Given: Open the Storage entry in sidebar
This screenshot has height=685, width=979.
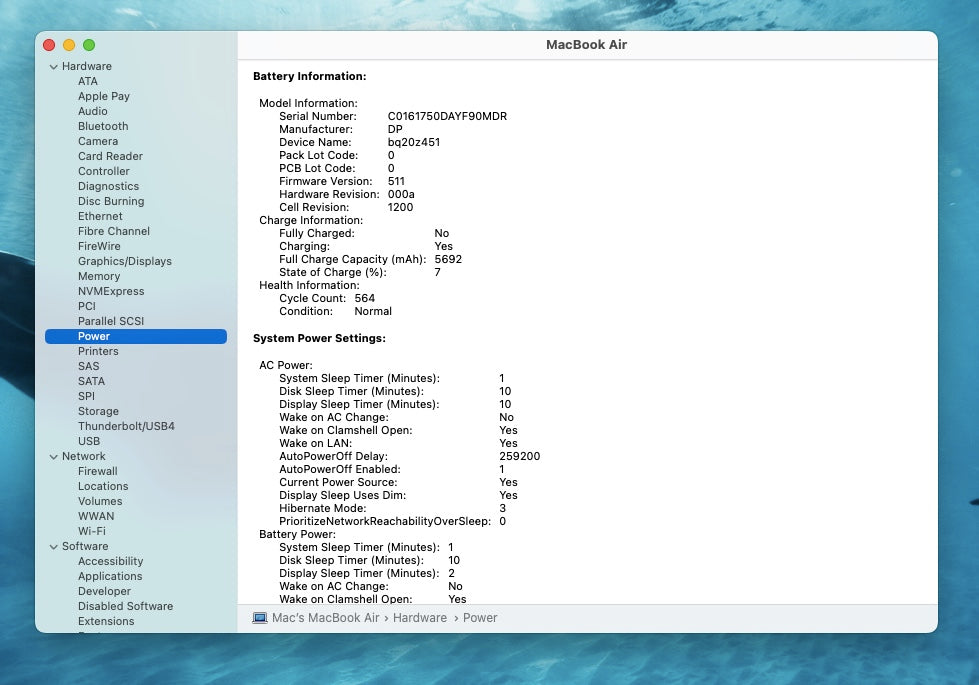Looking at the screenshot, I should coord(98,411).
